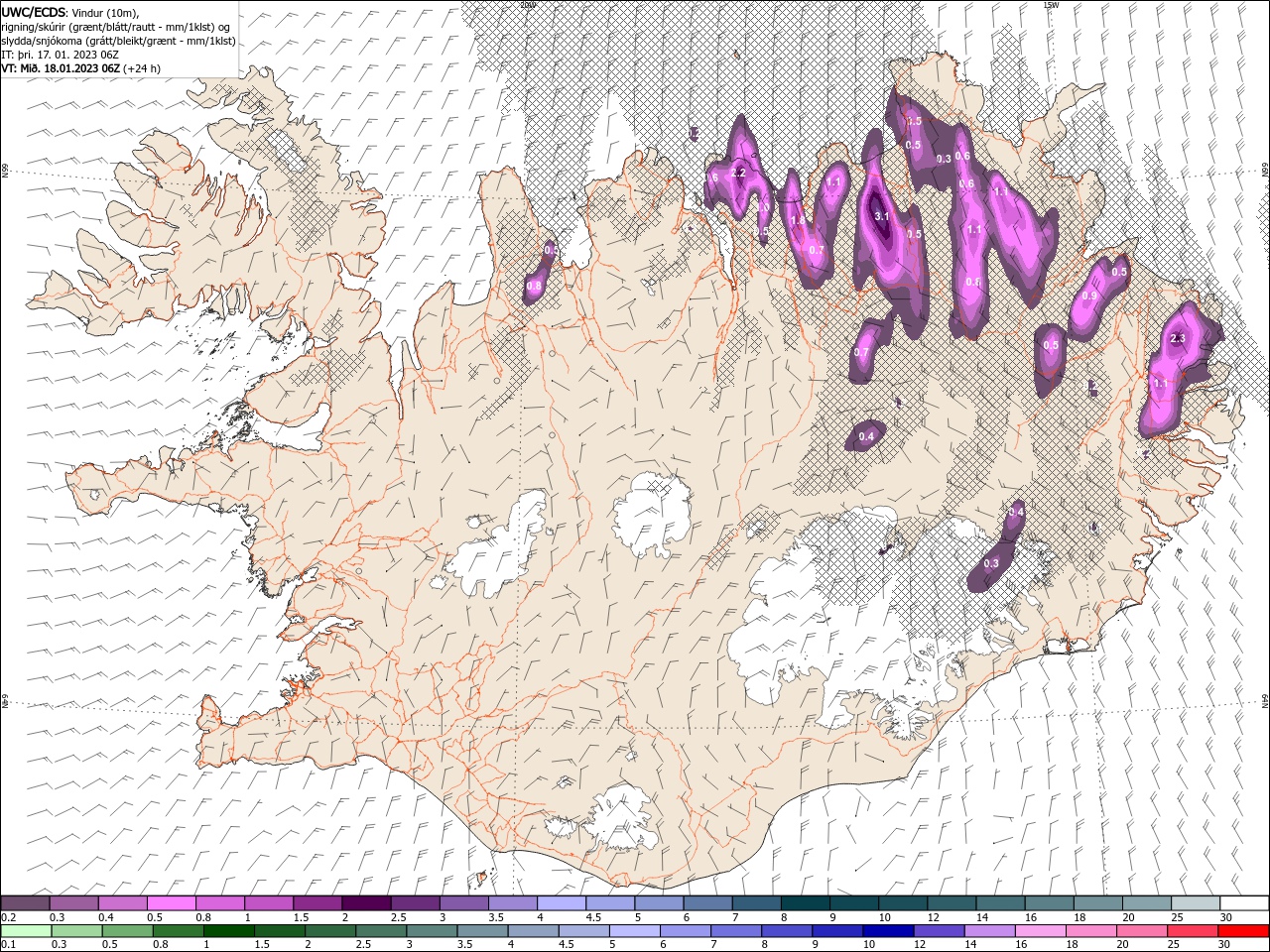Screen dimensions: 1270x952
Task: Click the 0.9 snowfall value on the map
Action: click(1089, 297)
